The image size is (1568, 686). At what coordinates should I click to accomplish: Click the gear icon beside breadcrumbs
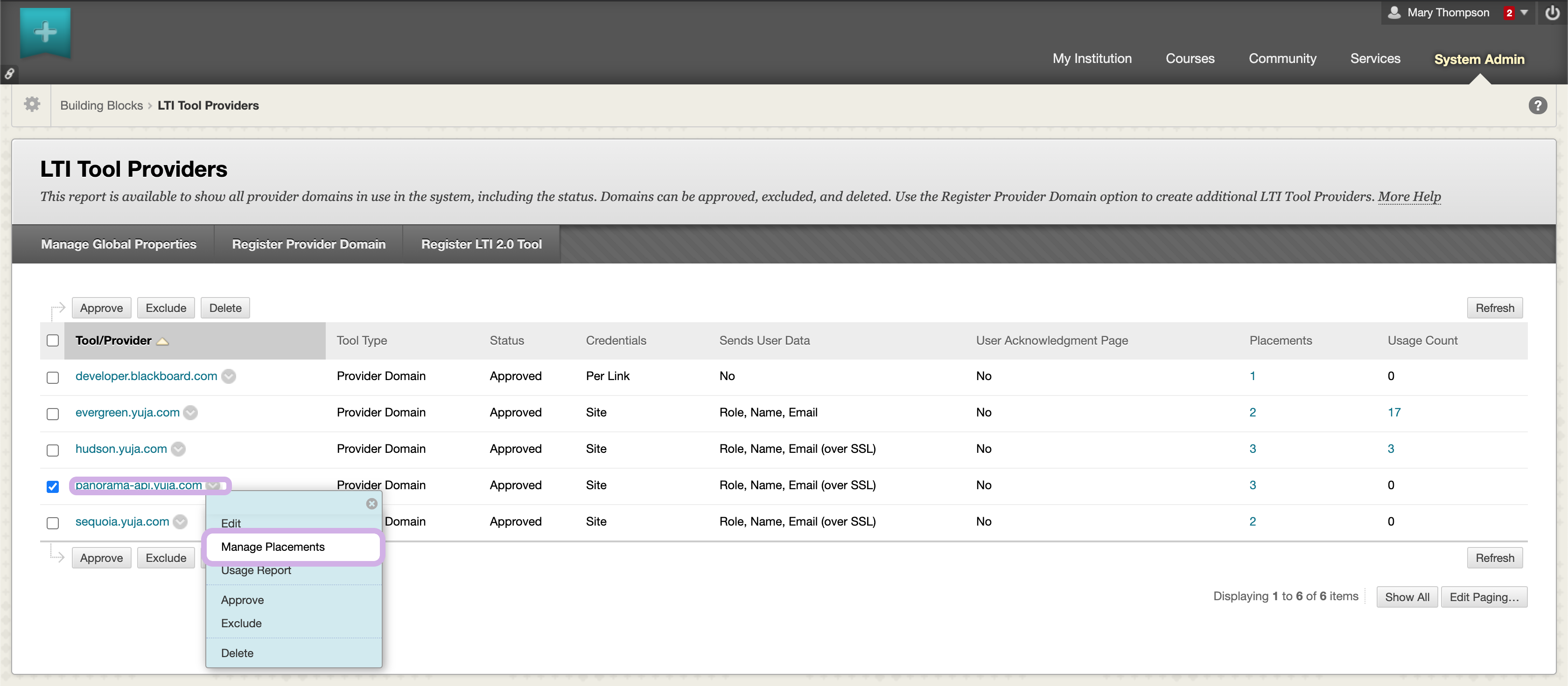[x=32, y=104]
